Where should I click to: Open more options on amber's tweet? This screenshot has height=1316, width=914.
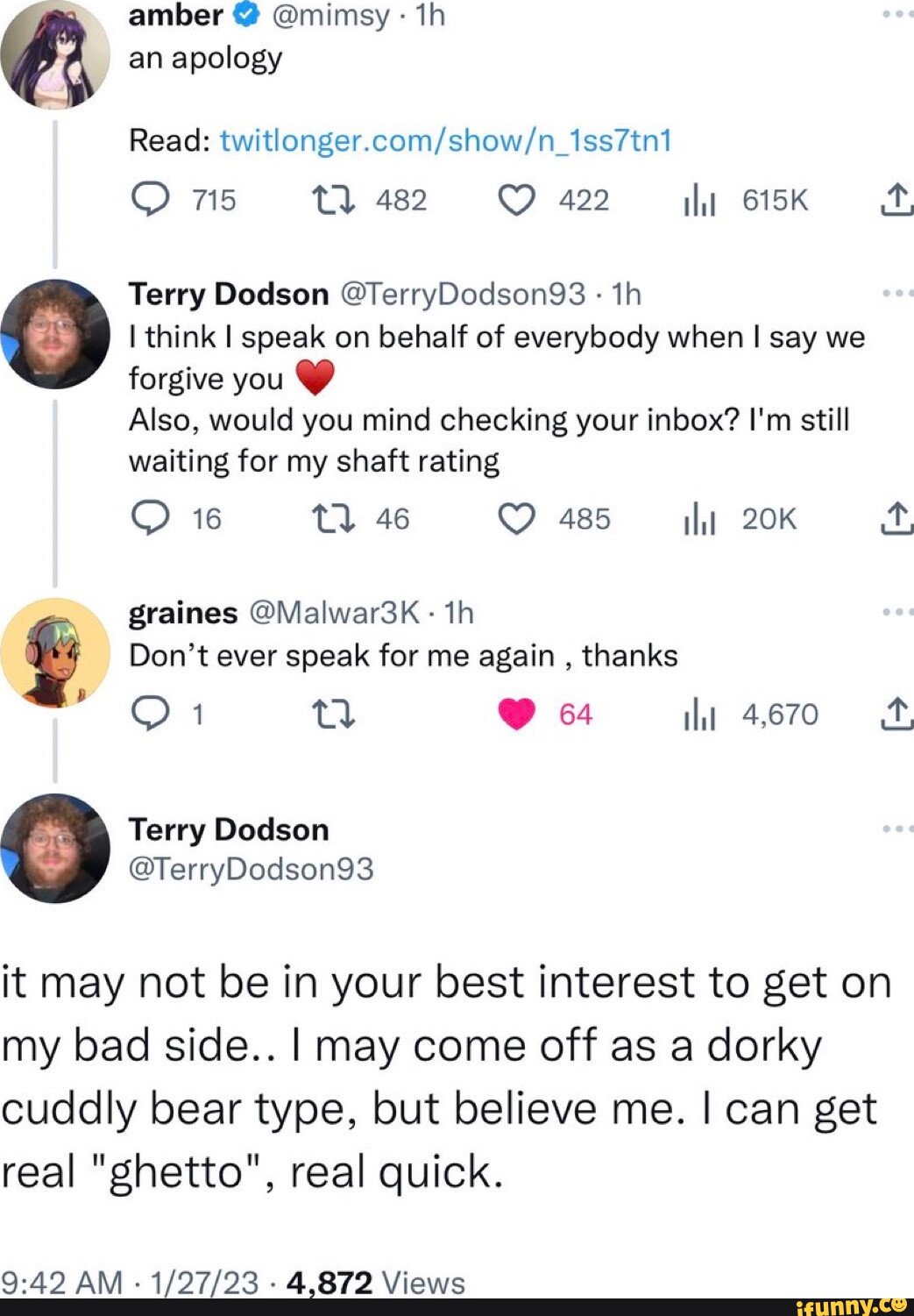click(896, 12)
